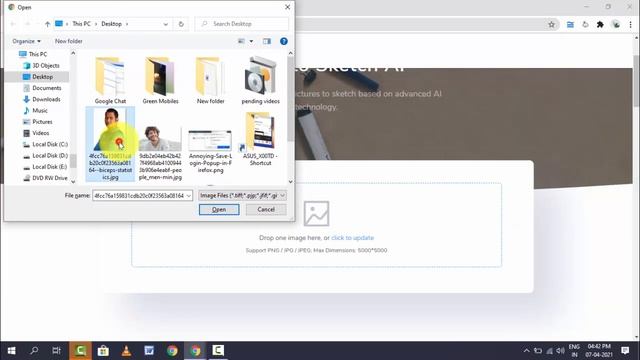Image resolution: width=640 pixels, height=360 pixels.
Task: Click Desktop in address breadcrumb
Action: pos(111,24)
